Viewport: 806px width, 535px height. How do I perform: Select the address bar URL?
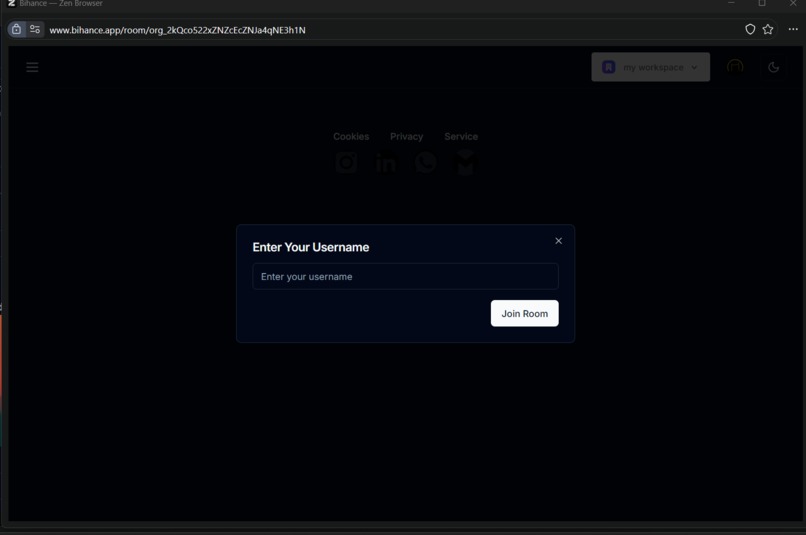tap(177, 30)
